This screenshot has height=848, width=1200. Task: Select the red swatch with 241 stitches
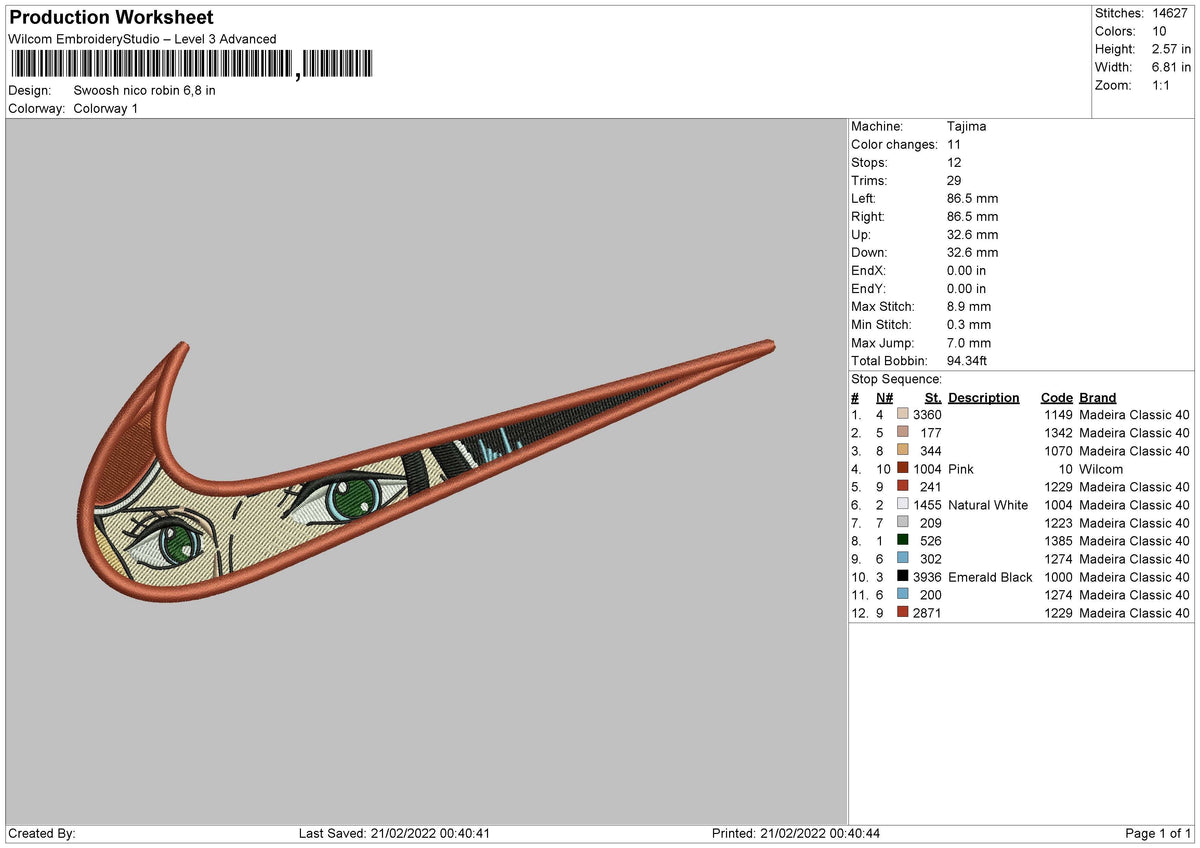[x=903, y=487]
